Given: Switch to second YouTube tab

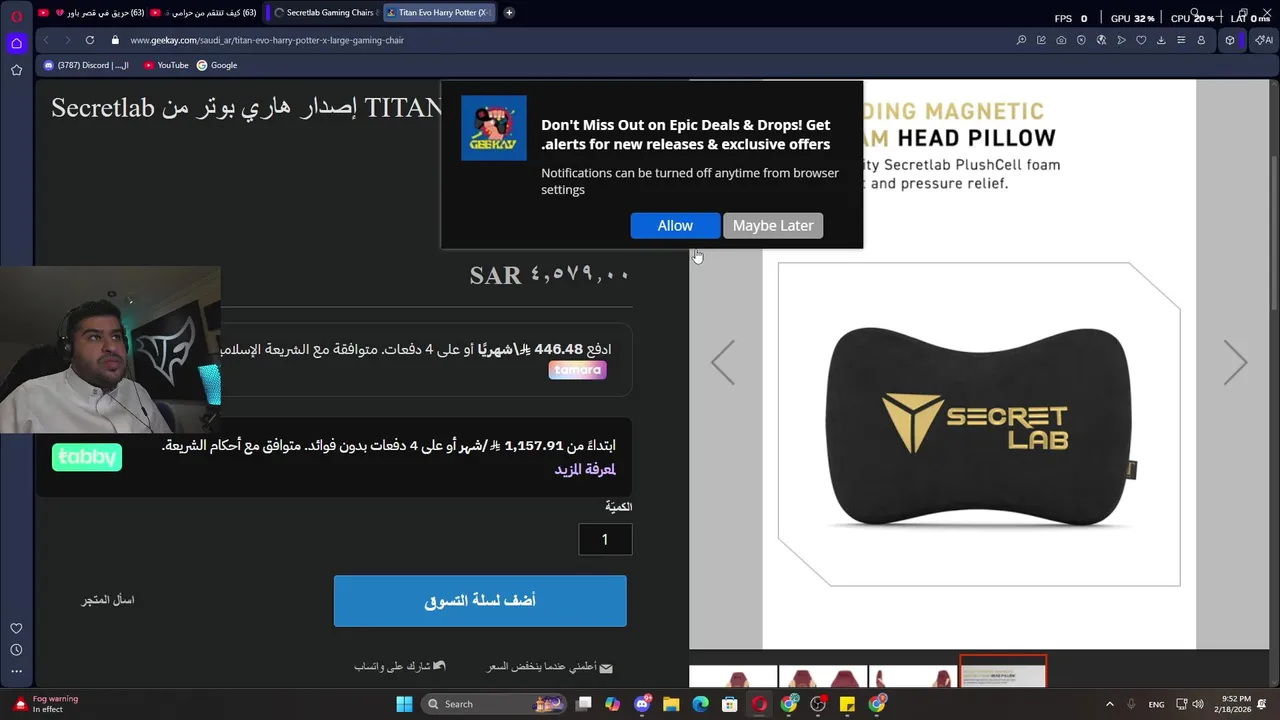Looking at the screenshot, I should (x=204, y=13).
